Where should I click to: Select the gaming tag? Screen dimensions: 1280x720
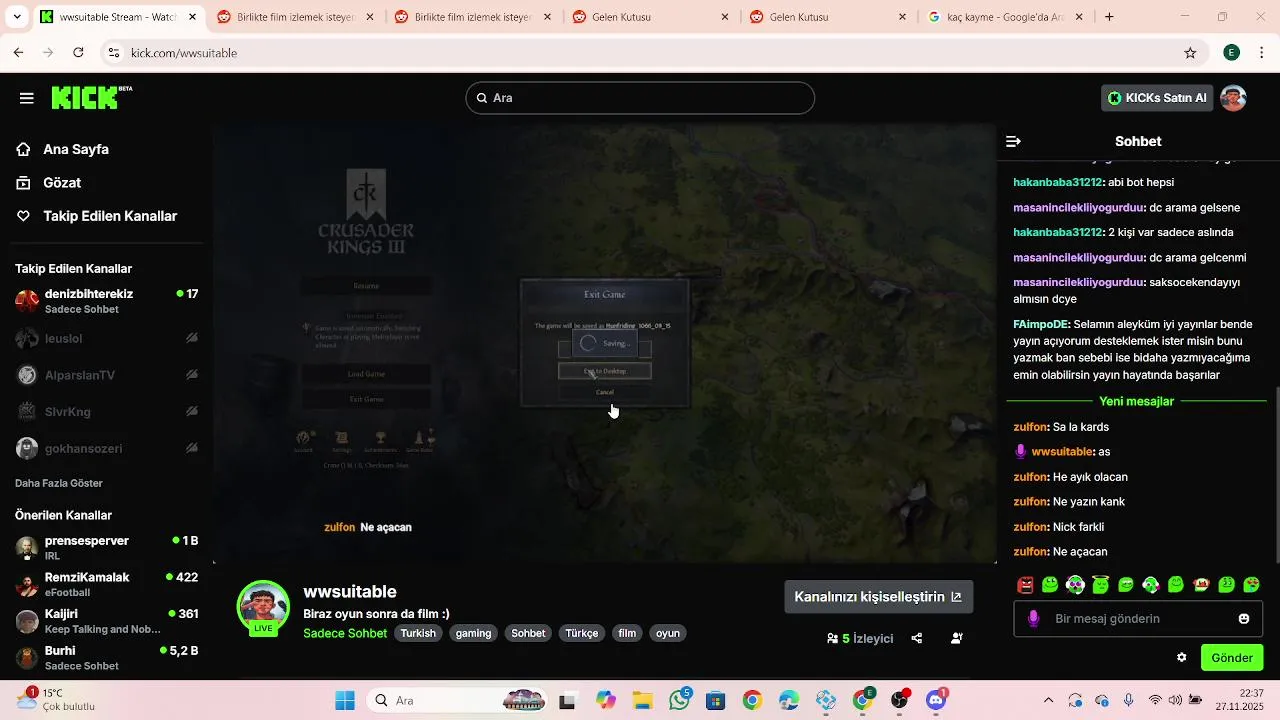click(x=473, y=633)
